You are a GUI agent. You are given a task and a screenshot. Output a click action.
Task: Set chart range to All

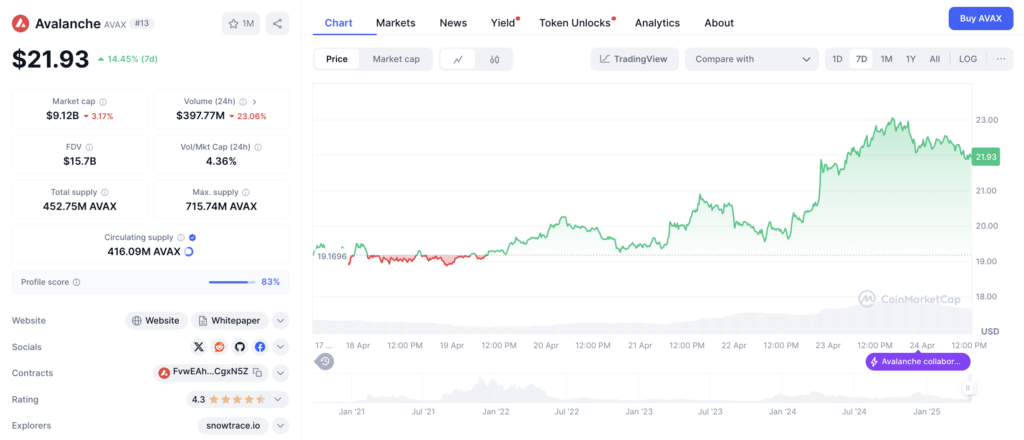point(935,59)
